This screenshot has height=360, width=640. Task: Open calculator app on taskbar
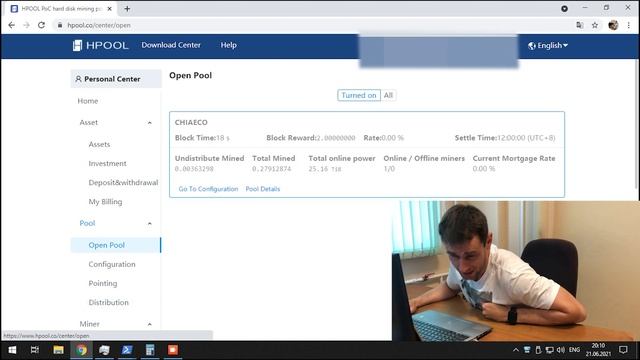(x=150, y=350)
